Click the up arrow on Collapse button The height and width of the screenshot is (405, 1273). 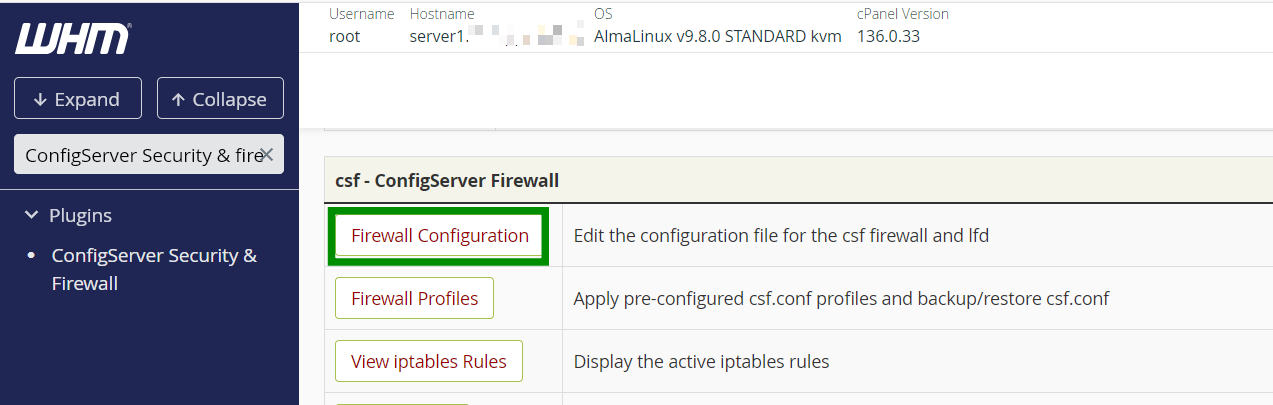178,99
